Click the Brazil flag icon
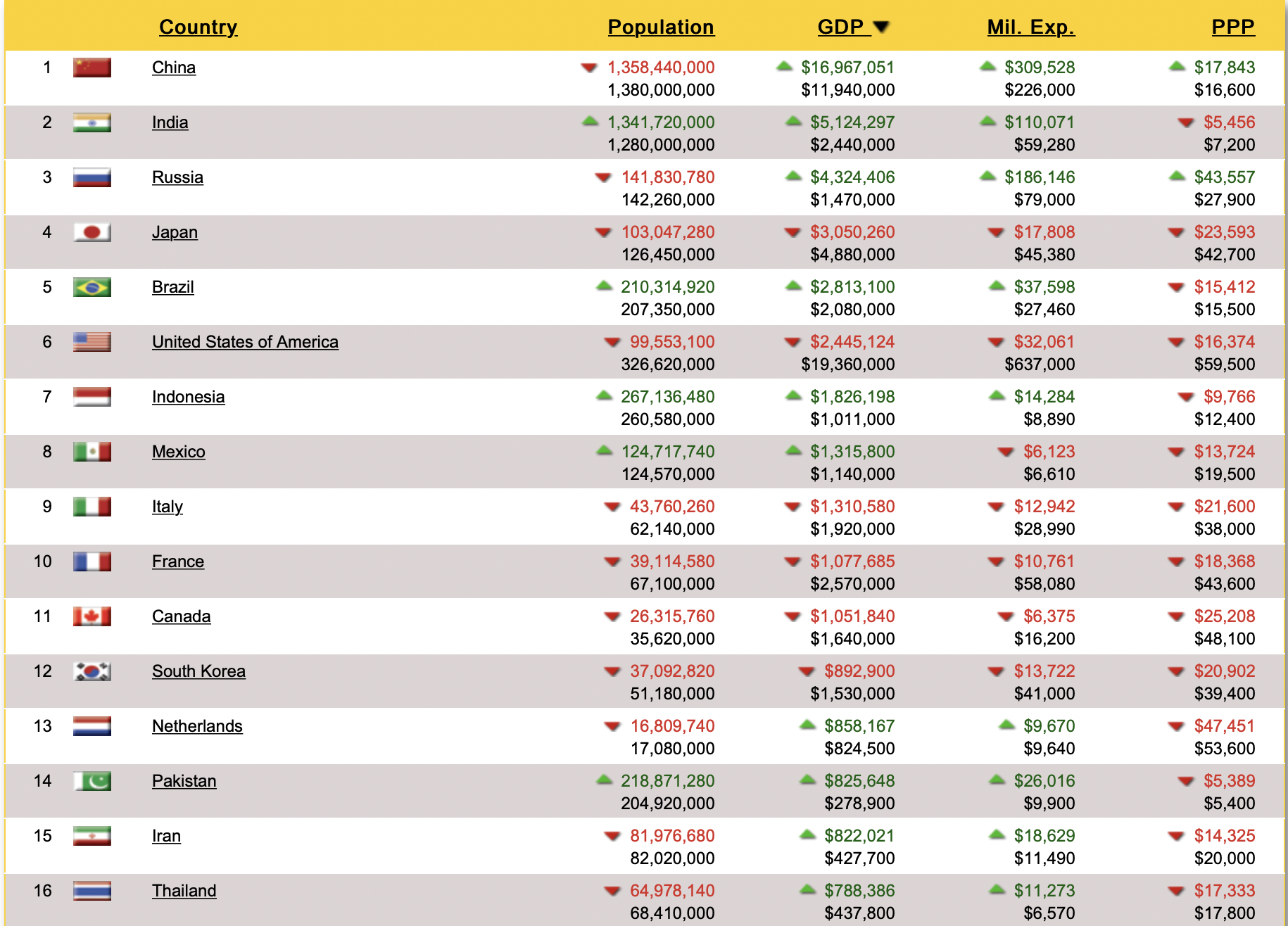This screenshot has height=926, width=1288. [91, 287]
